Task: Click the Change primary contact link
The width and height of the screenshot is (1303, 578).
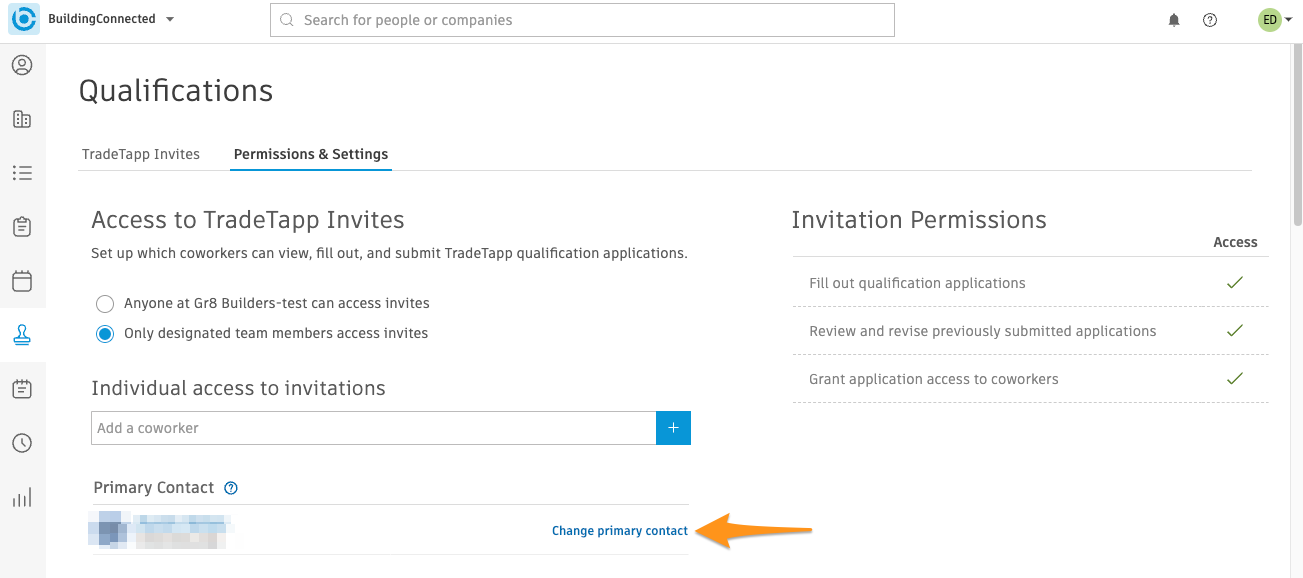Action: (620, 531)
